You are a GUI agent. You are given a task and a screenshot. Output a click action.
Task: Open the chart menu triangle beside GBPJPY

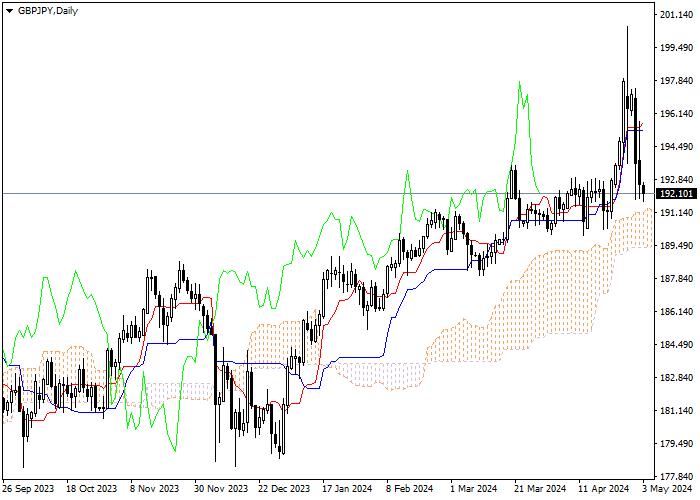click(9, 11)
